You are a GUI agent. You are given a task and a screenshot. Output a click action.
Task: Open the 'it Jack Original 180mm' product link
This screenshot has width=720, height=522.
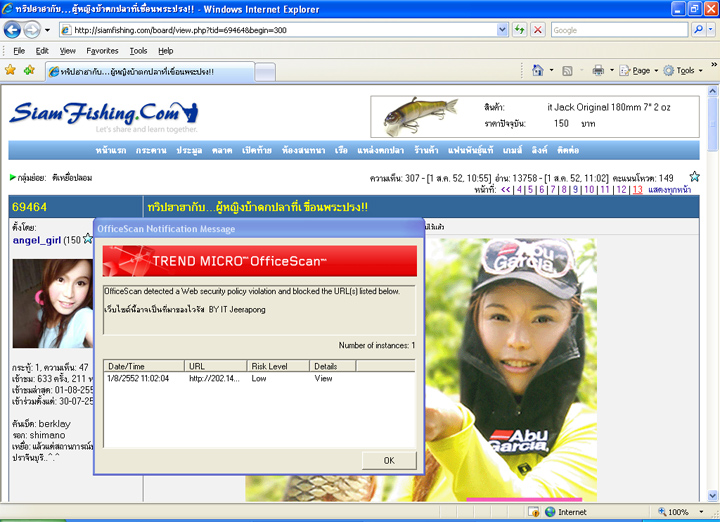pyautogui.click(x=608, y=107)
